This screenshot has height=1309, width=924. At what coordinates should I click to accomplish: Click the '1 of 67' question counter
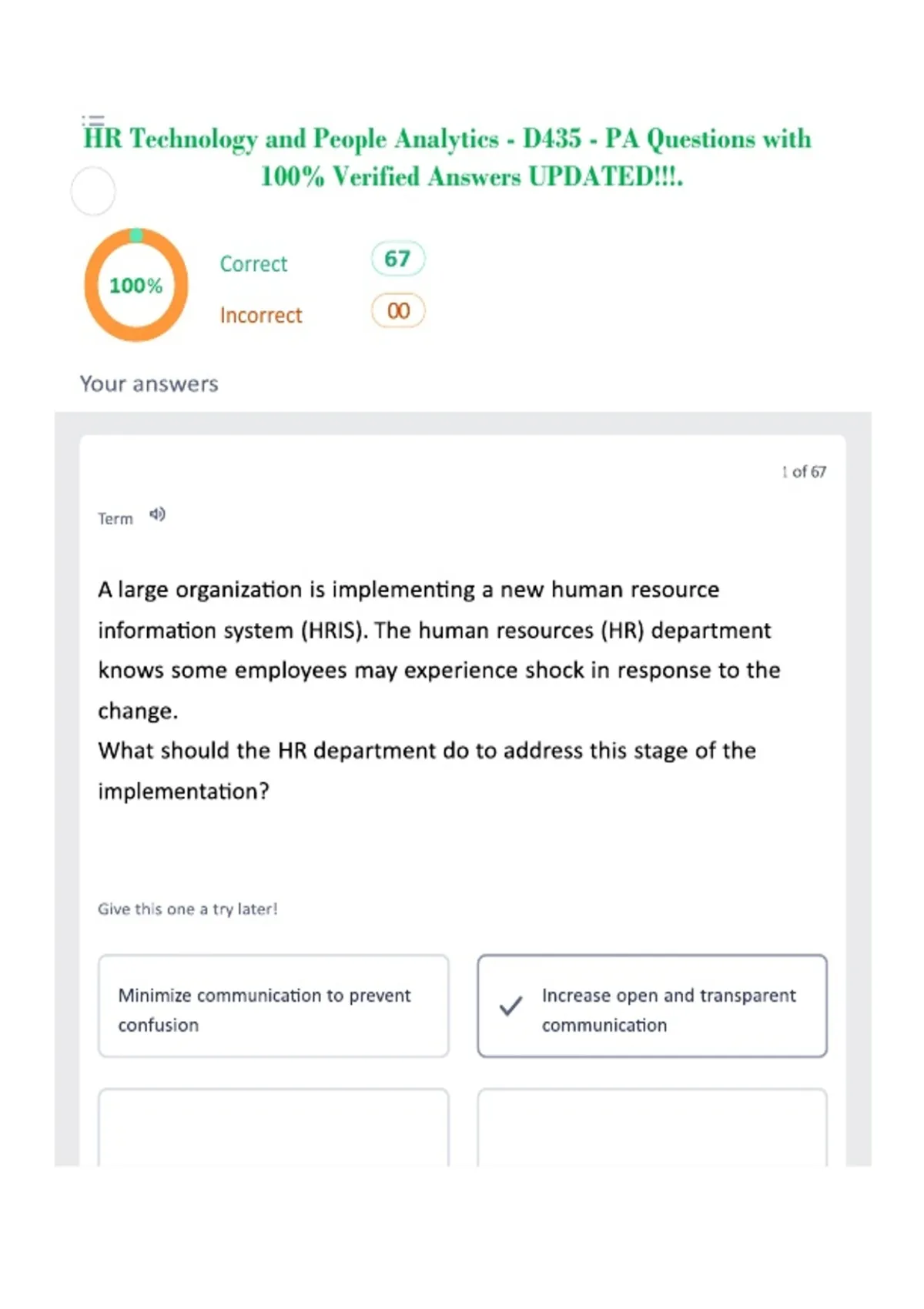(x=804, y=471)
